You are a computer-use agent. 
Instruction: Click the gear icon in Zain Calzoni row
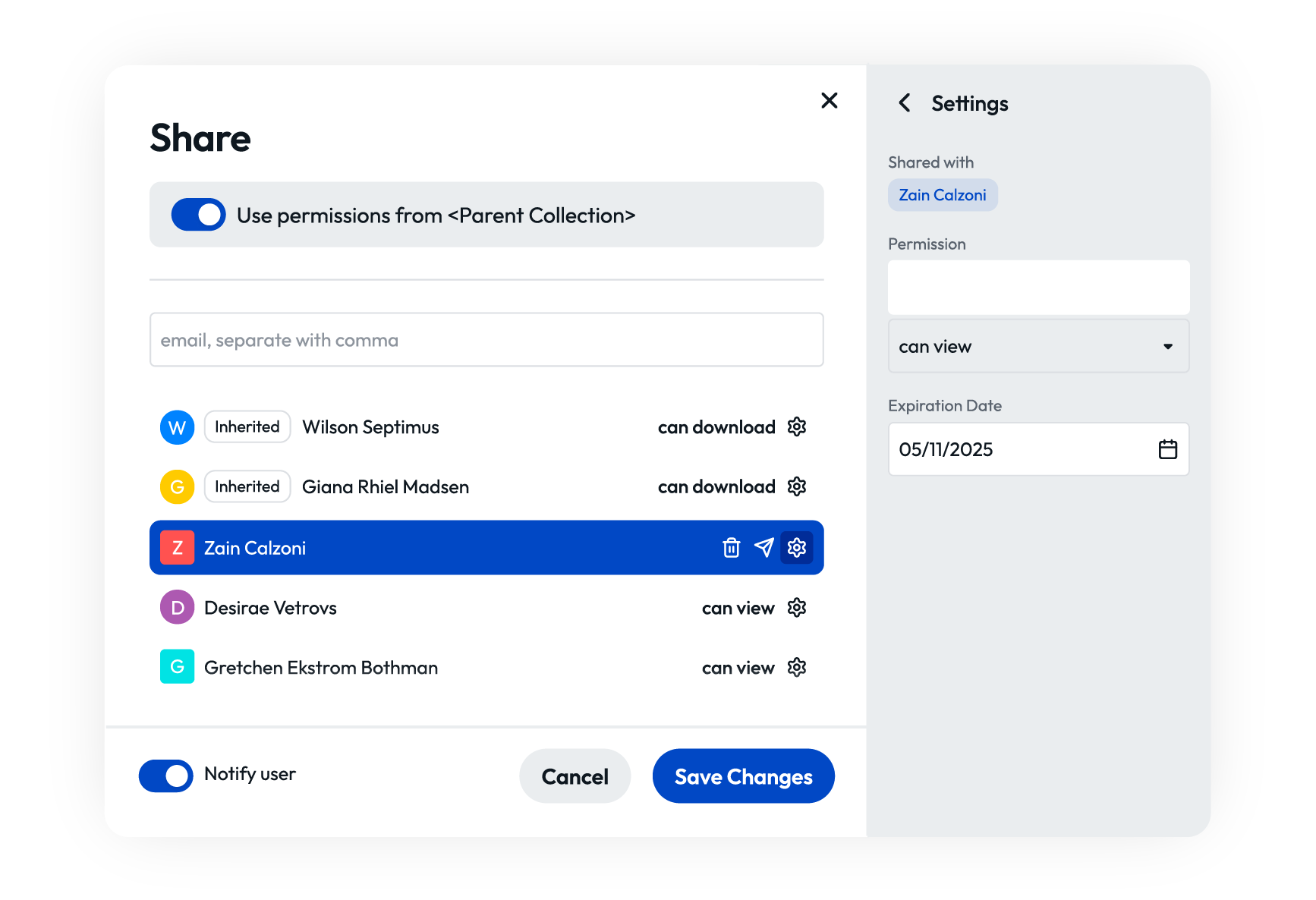click(x=796, y=547)
